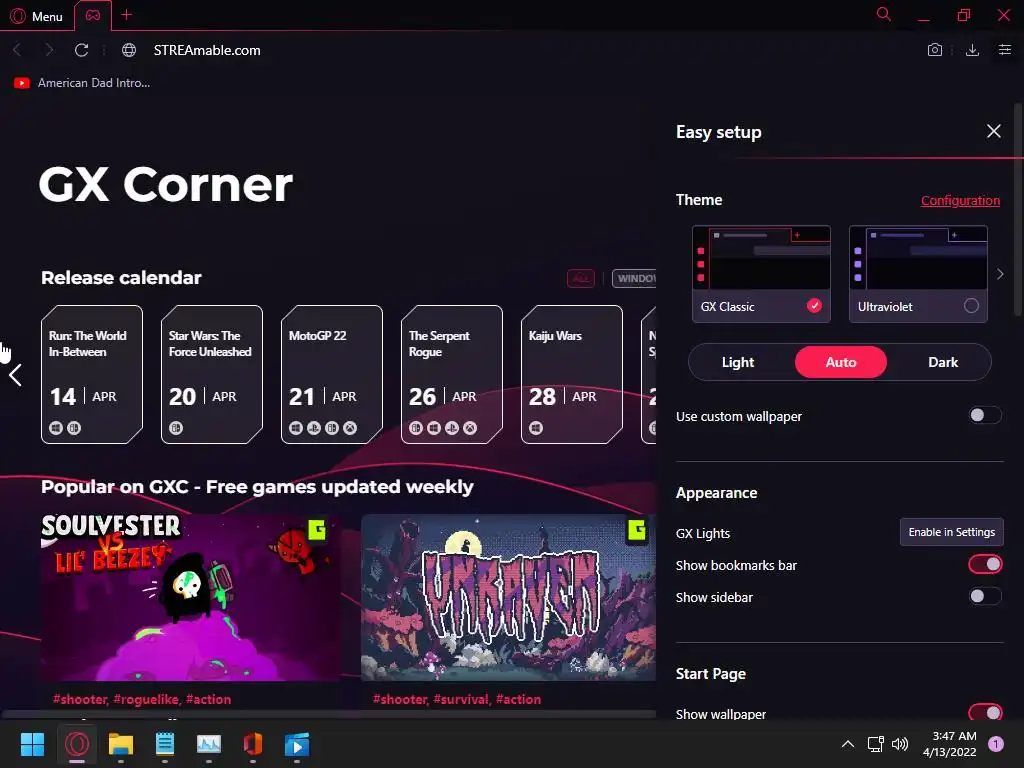Screen dimensions: 1024x768
Task: Show hidden system tray icons
Action: [x=848, y=744]
